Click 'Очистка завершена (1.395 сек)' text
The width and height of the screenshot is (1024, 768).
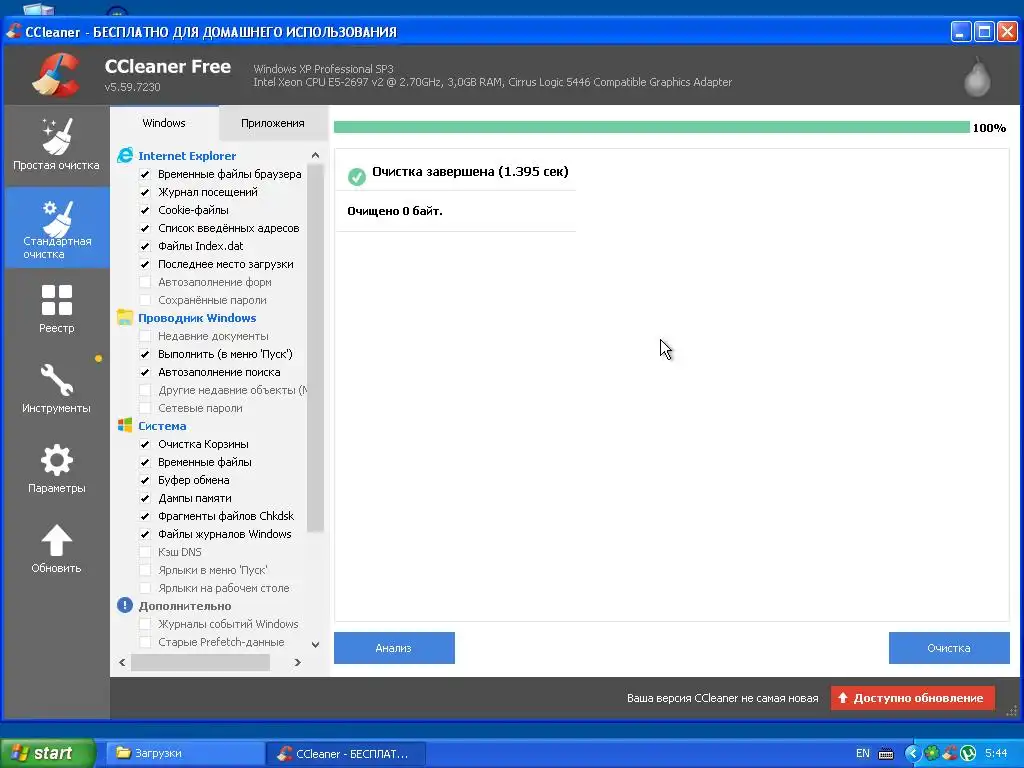click(470, 172)
